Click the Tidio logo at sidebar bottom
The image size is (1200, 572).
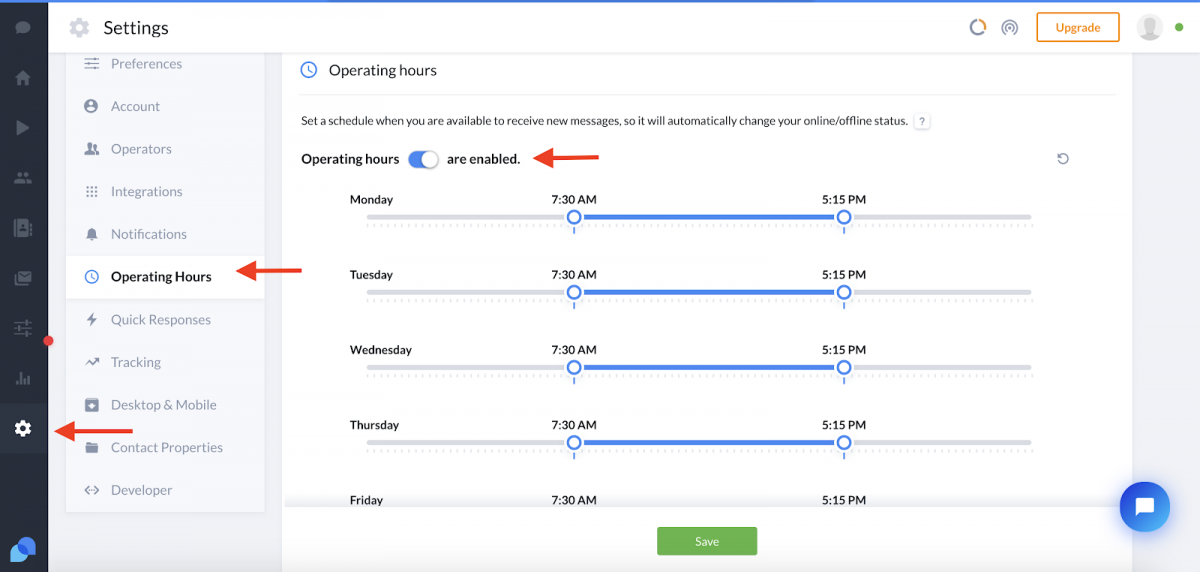tap(23, 549)
